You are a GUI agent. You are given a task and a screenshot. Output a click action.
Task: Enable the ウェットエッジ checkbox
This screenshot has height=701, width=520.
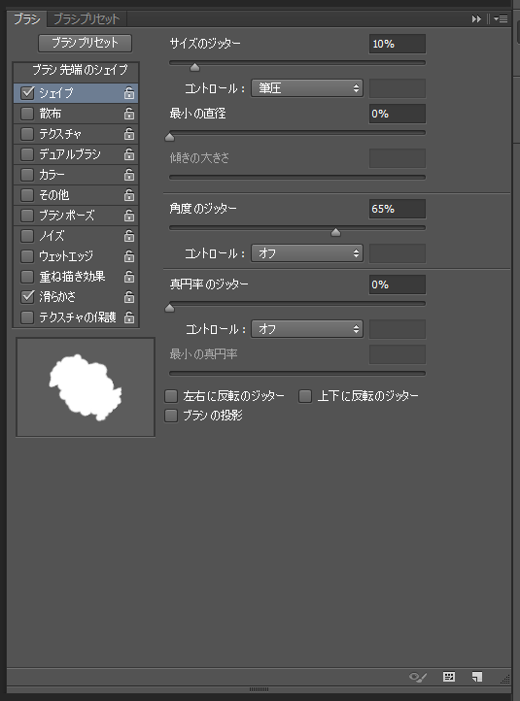tap(27, 256)
